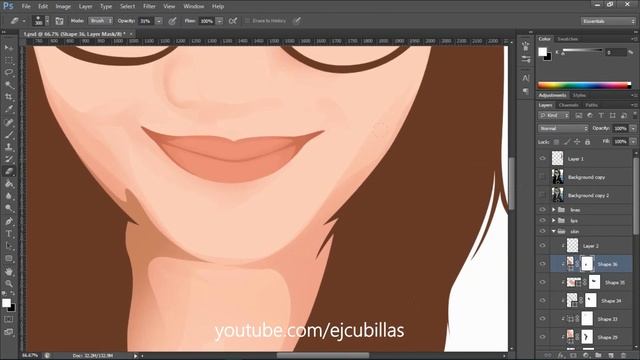Toggle pressure for opacity icon
The width and height of the screenshot is (640, 360).
[172, 21]
